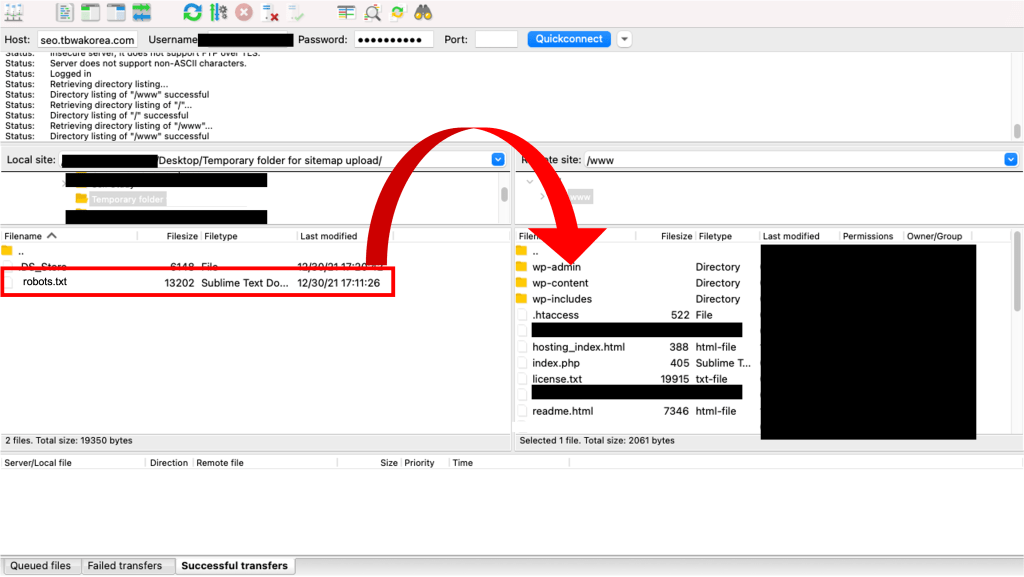Reconnect to the last used server
Image resolution: width=1024 pixels, height=577 pixels.
click(x=296, y=12)
